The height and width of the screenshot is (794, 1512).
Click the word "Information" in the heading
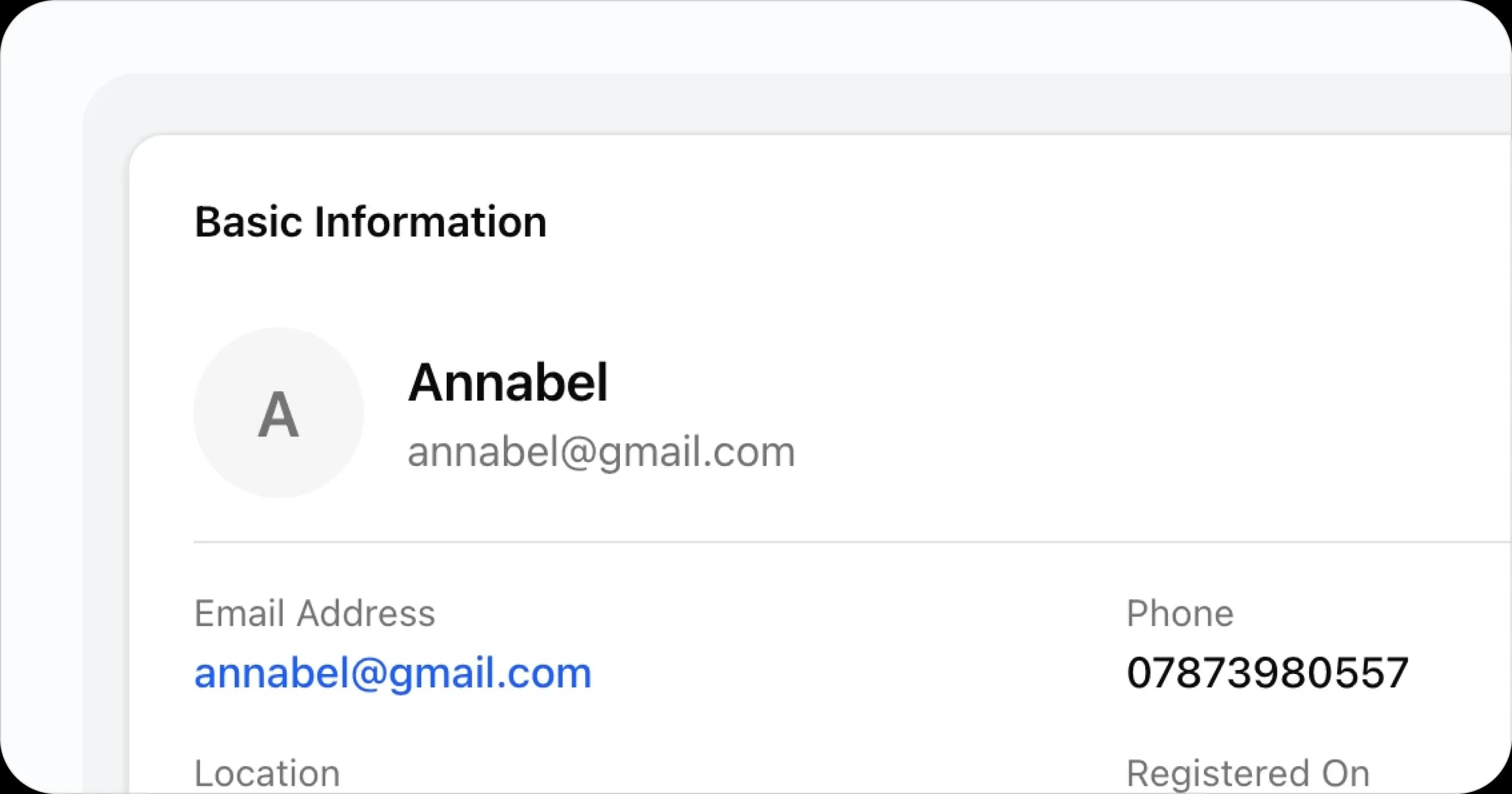[430, 222]
